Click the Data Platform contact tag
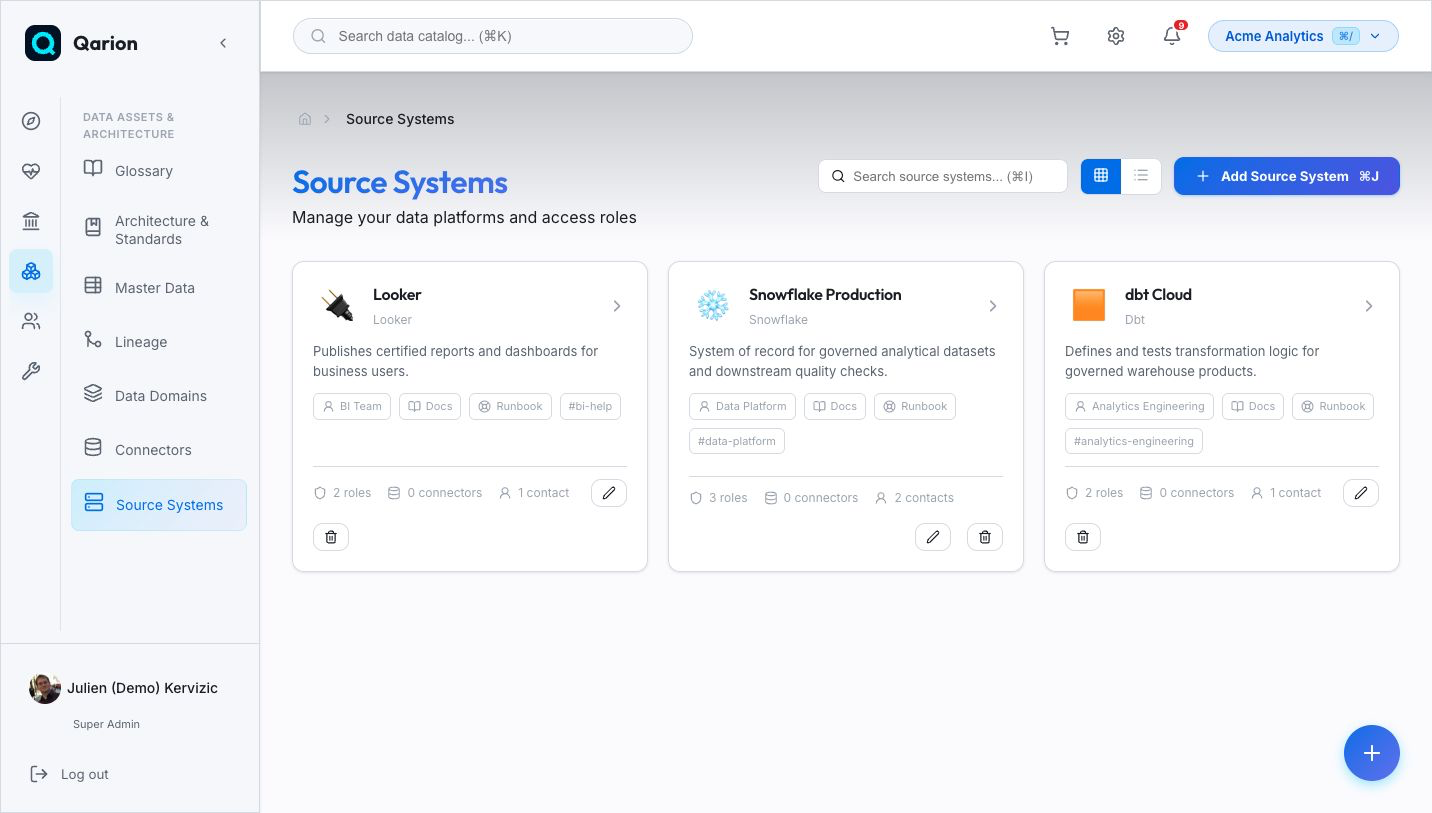Screen dimensions: 1432x813 coord(742,406)
